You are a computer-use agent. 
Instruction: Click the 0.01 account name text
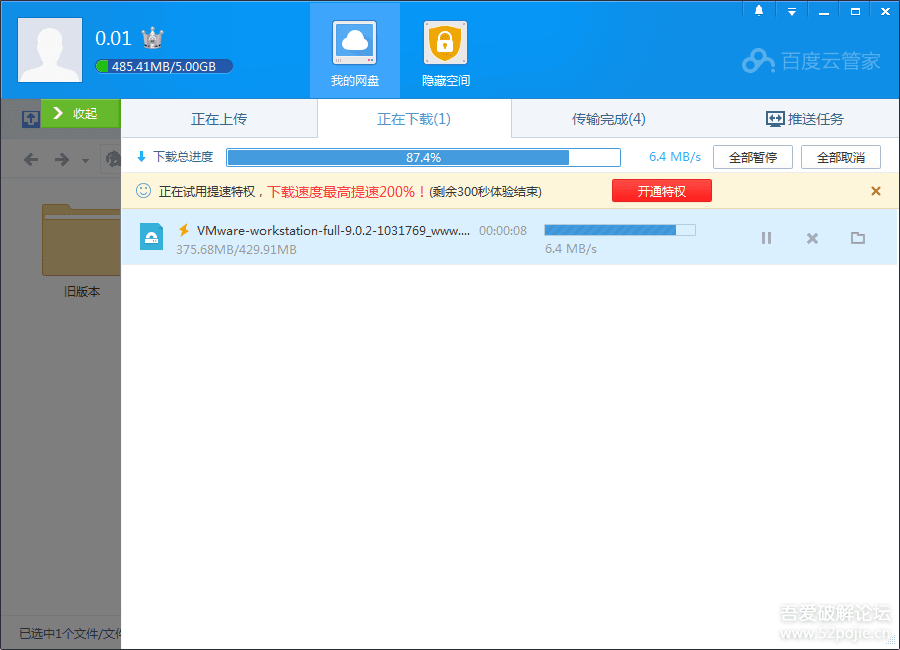coord(113,38)
